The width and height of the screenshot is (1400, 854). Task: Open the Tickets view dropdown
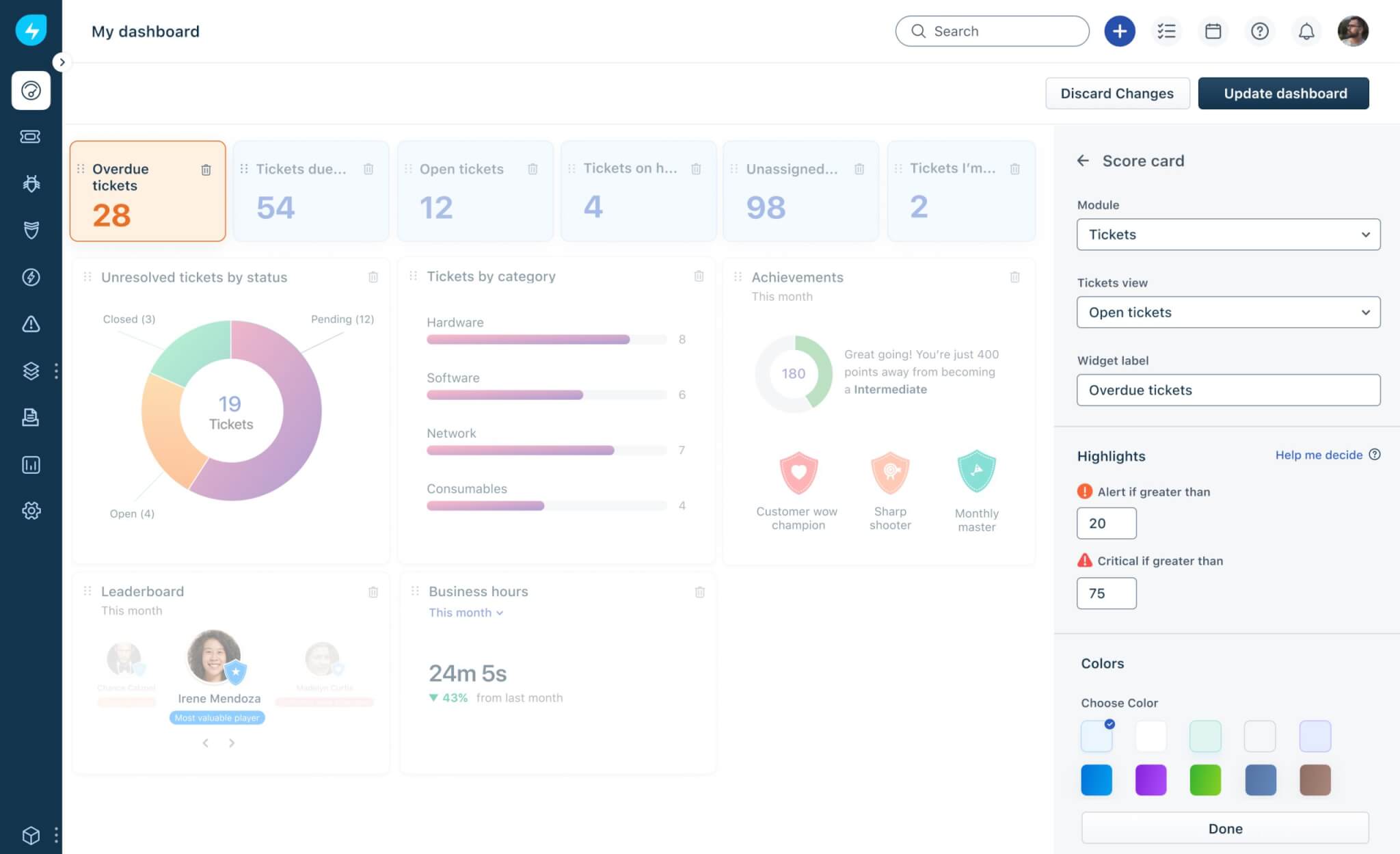pyautogui.click(x=1228, y=312)
